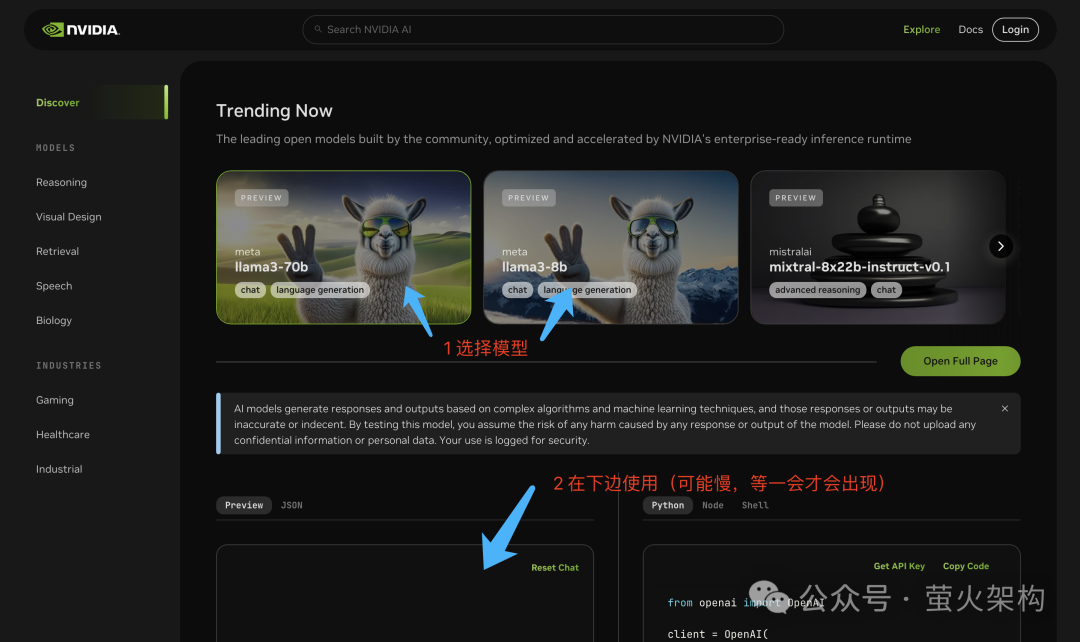The width and height of the screenshot is (1080, 642).
Task: Click the PREVIEW badge on llama3-70b
Action: [x=261, y=198]
